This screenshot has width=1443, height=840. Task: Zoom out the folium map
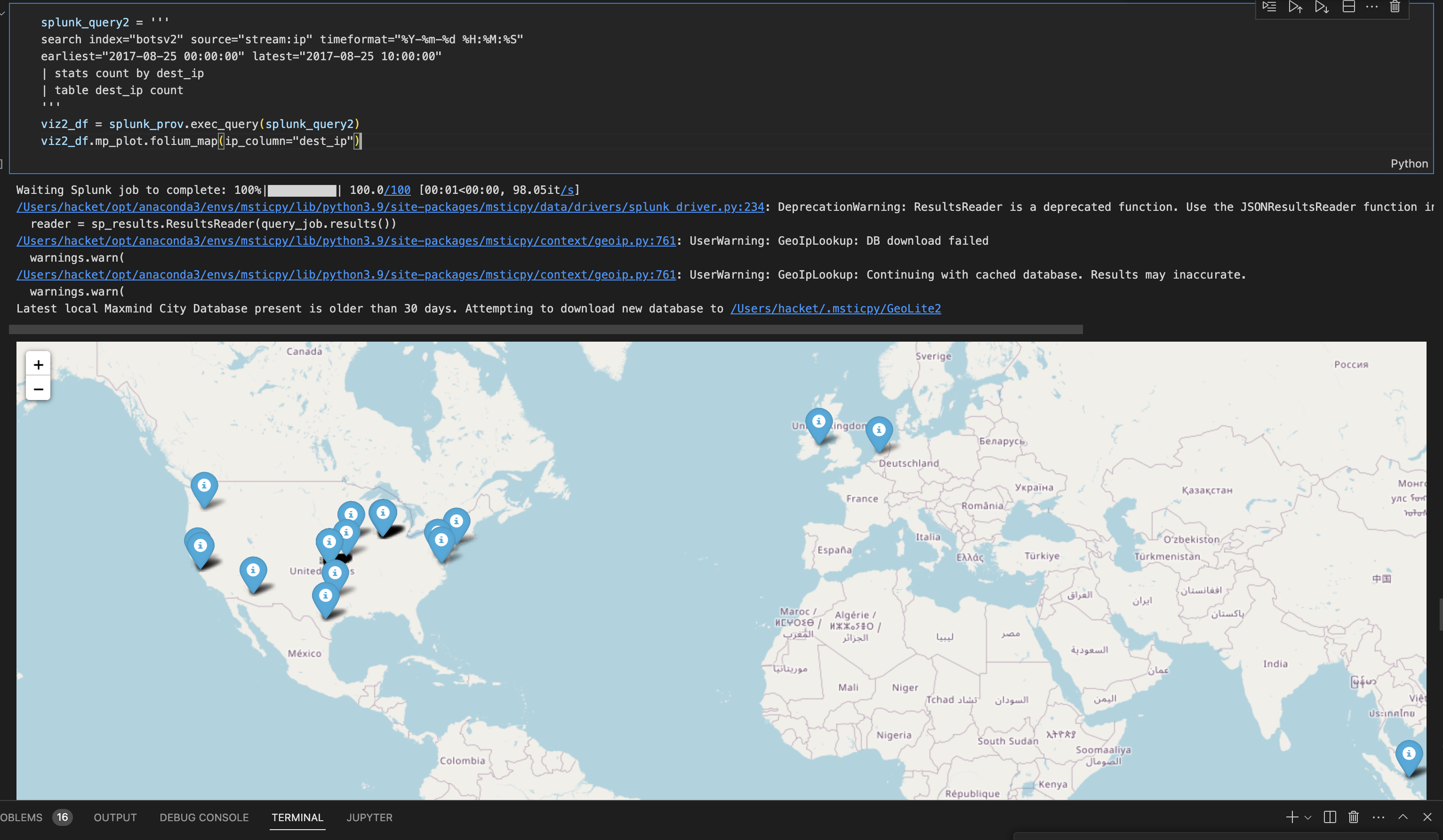point(39,389)
